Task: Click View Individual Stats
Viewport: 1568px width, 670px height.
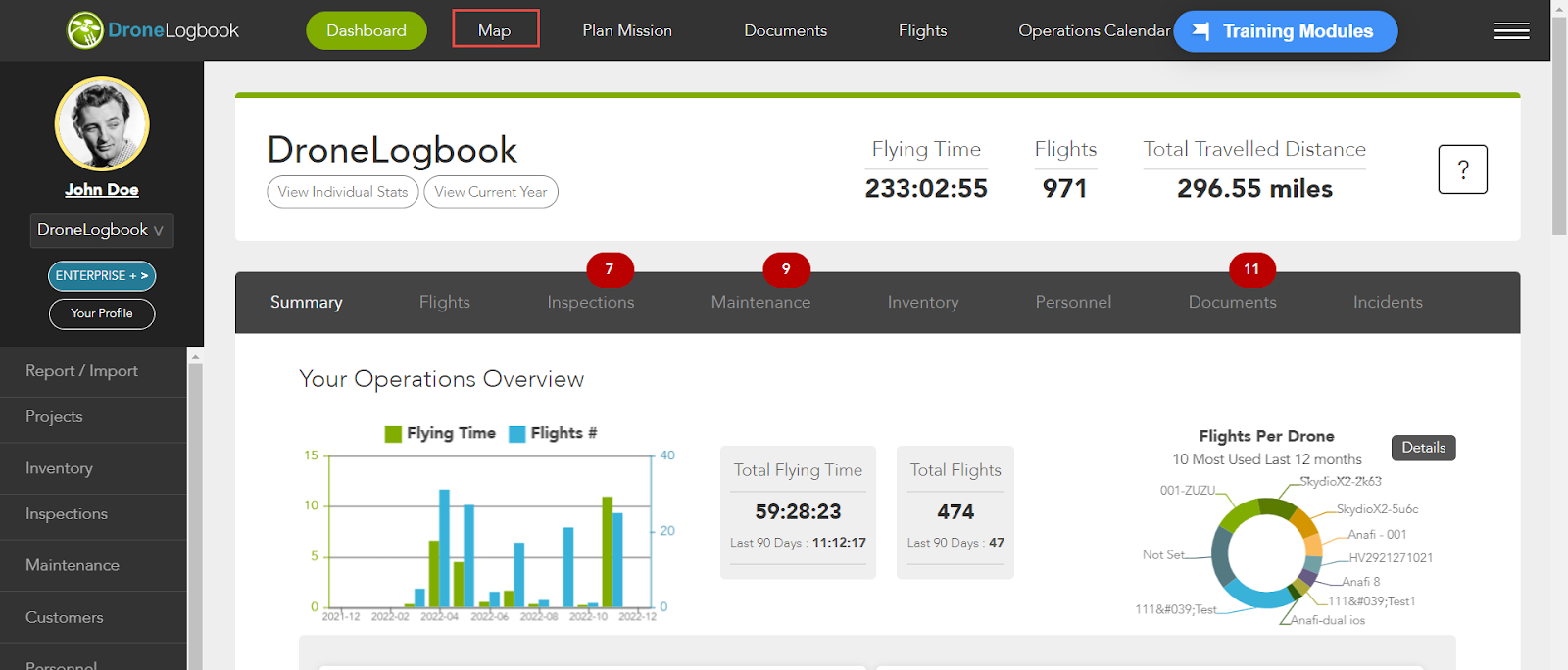Action: pos(343,192)
